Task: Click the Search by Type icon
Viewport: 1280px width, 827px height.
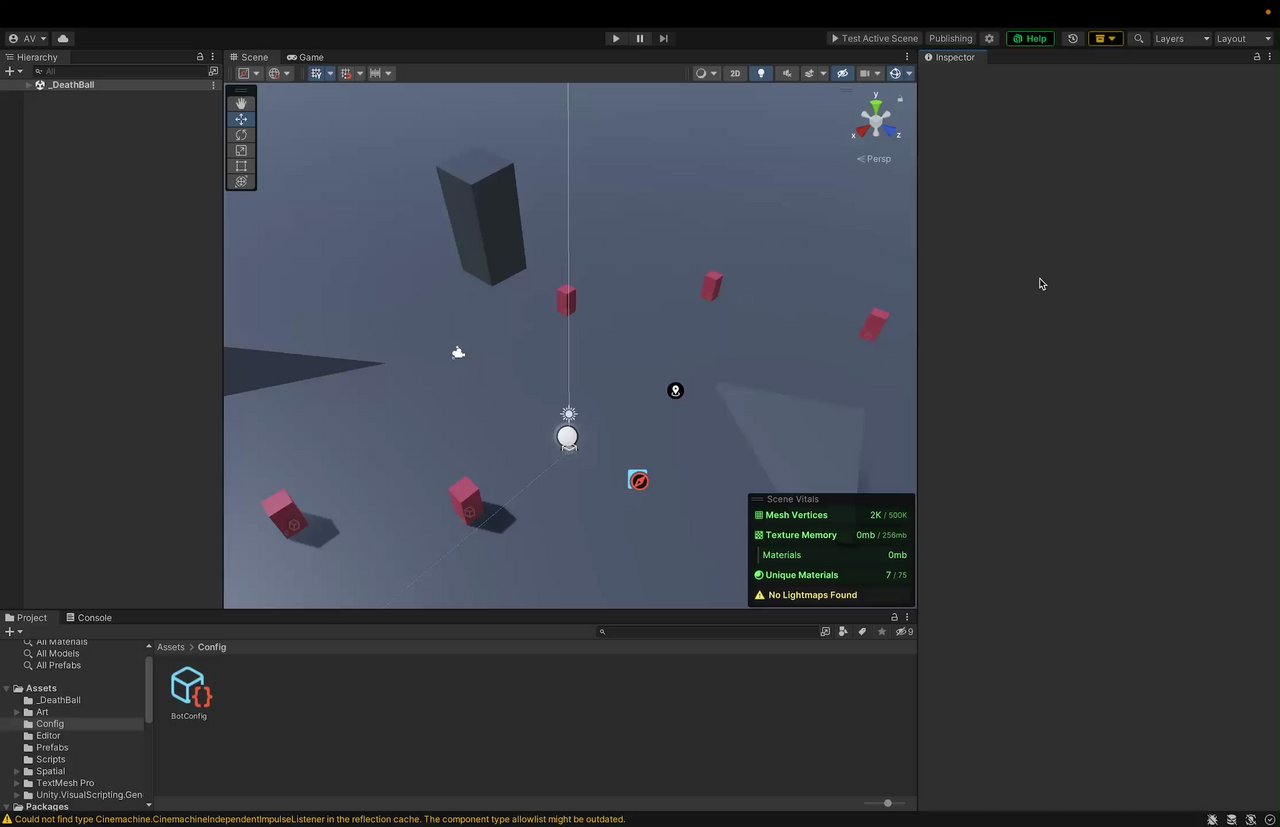Action: tap(843, 632)
